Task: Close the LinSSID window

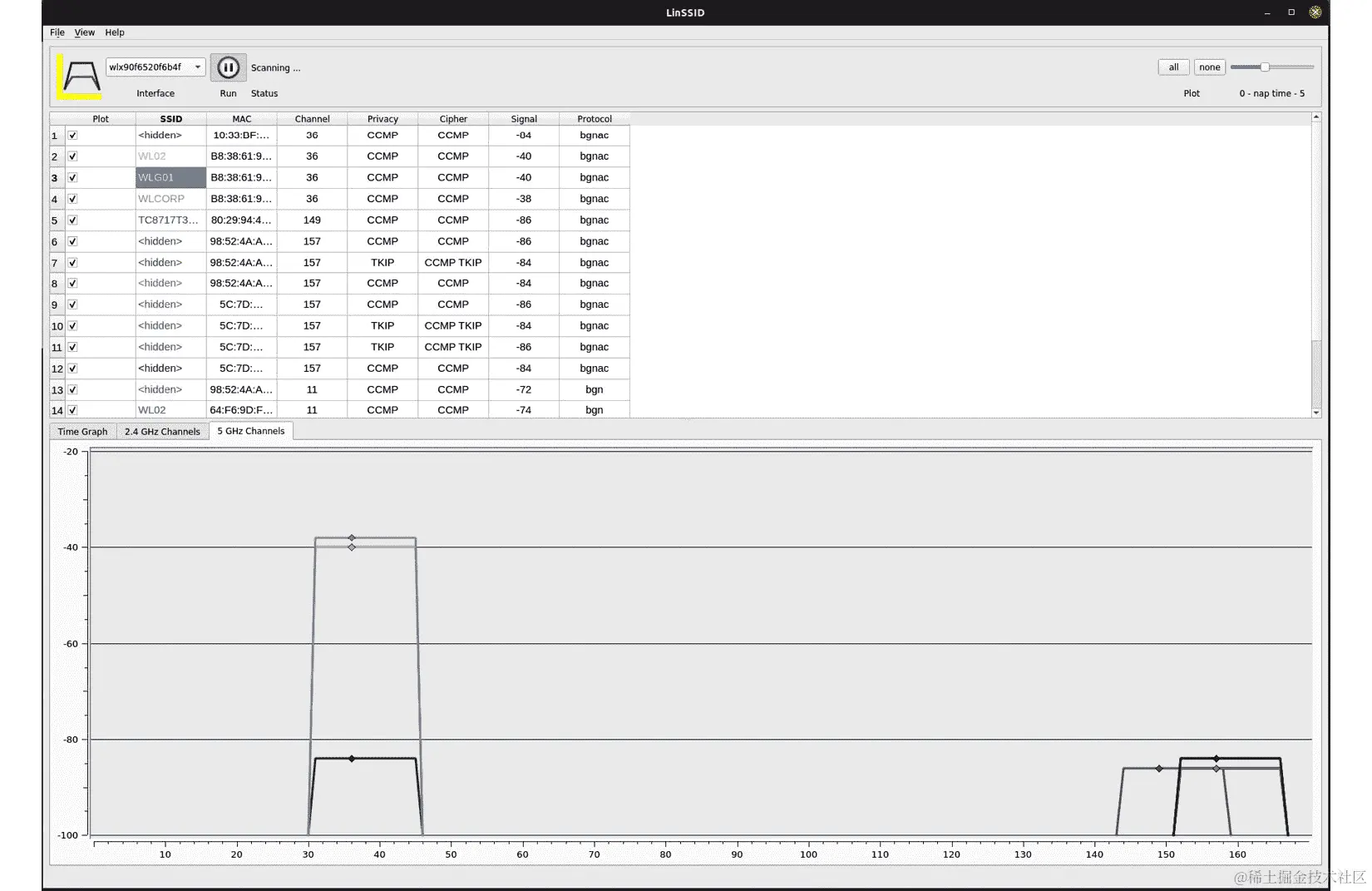Action: click(1315, 12)
